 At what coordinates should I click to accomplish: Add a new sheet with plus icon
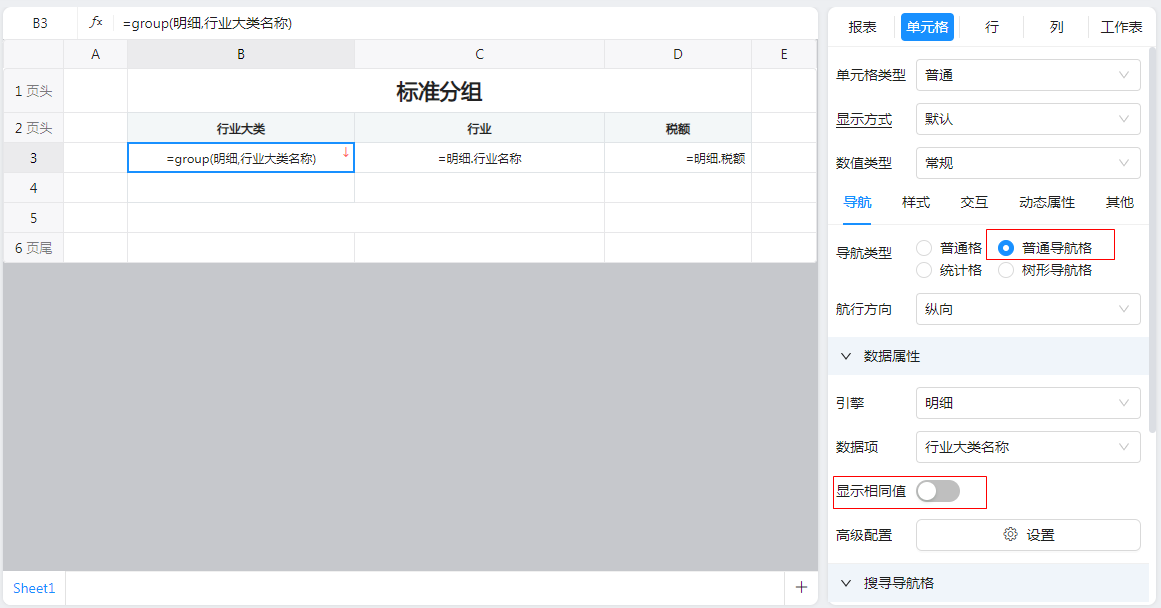pyautogui.click(x=800, y=588)
